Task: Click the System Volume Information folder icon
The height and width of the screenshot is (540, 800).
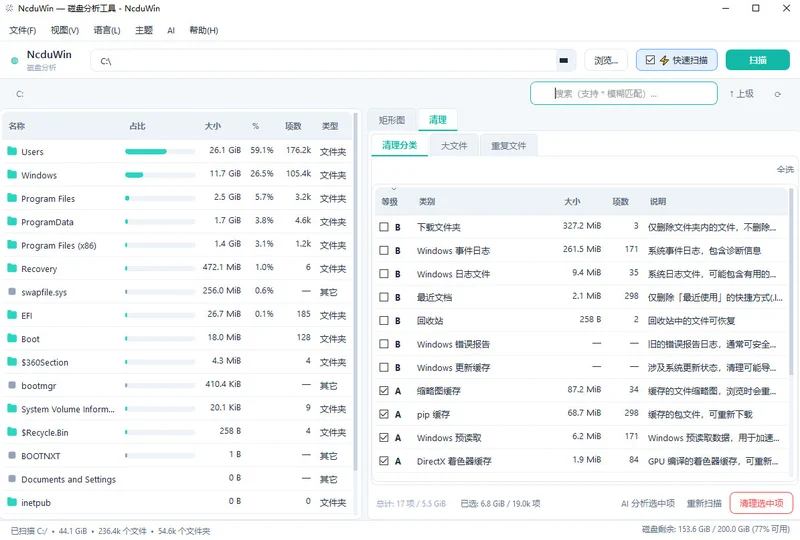Action: (12, 409)
